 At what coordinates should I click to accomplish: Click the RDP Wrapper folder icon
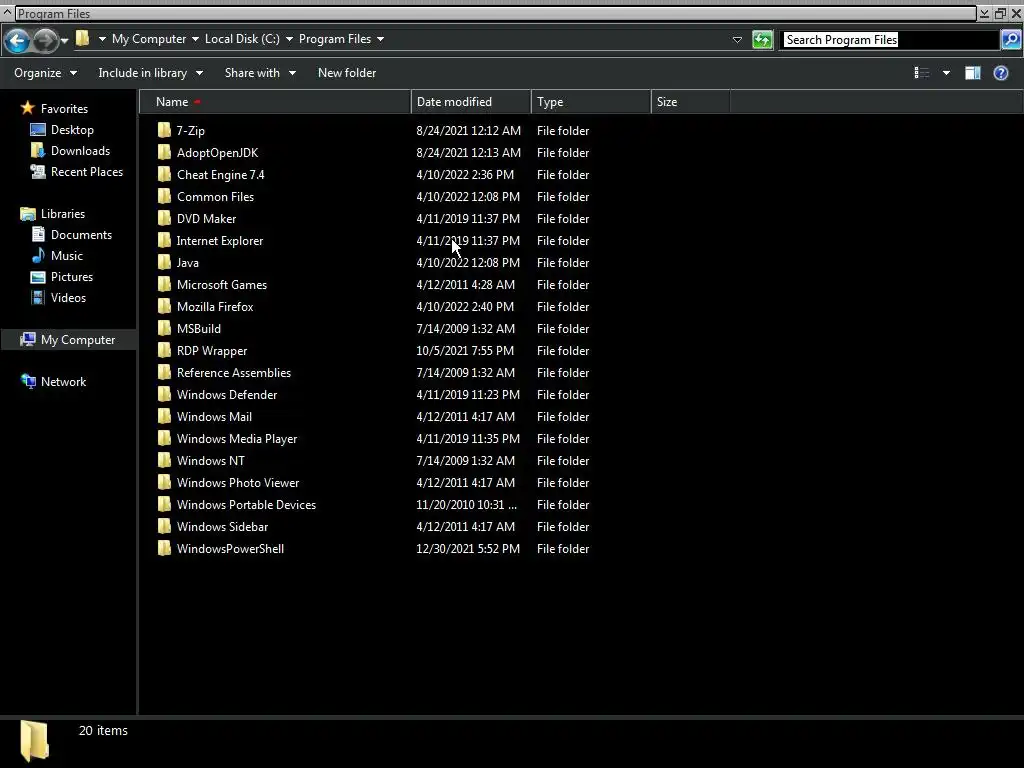click(x=165, y=350)
